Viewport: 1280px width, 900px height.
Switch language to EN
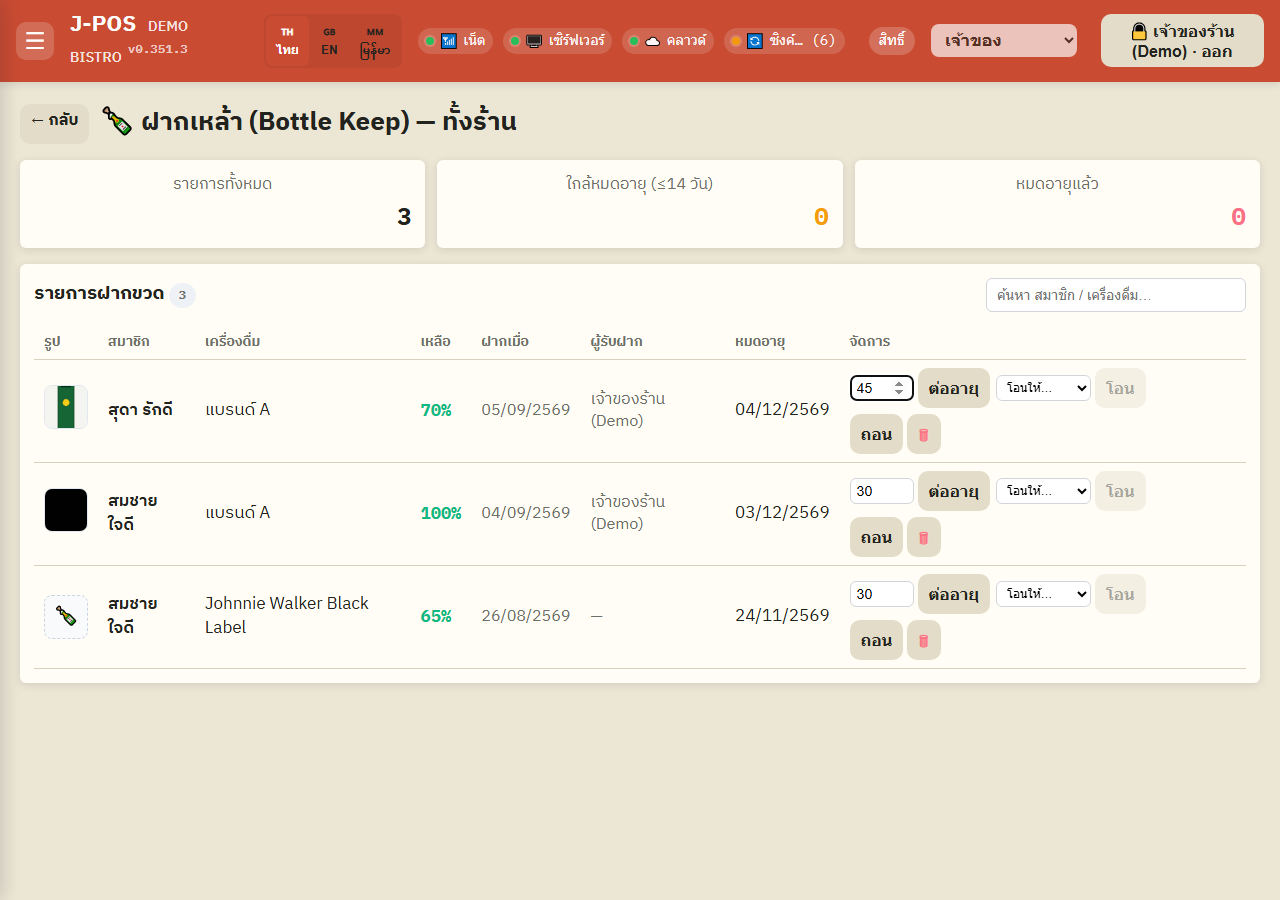pos(329,41)
